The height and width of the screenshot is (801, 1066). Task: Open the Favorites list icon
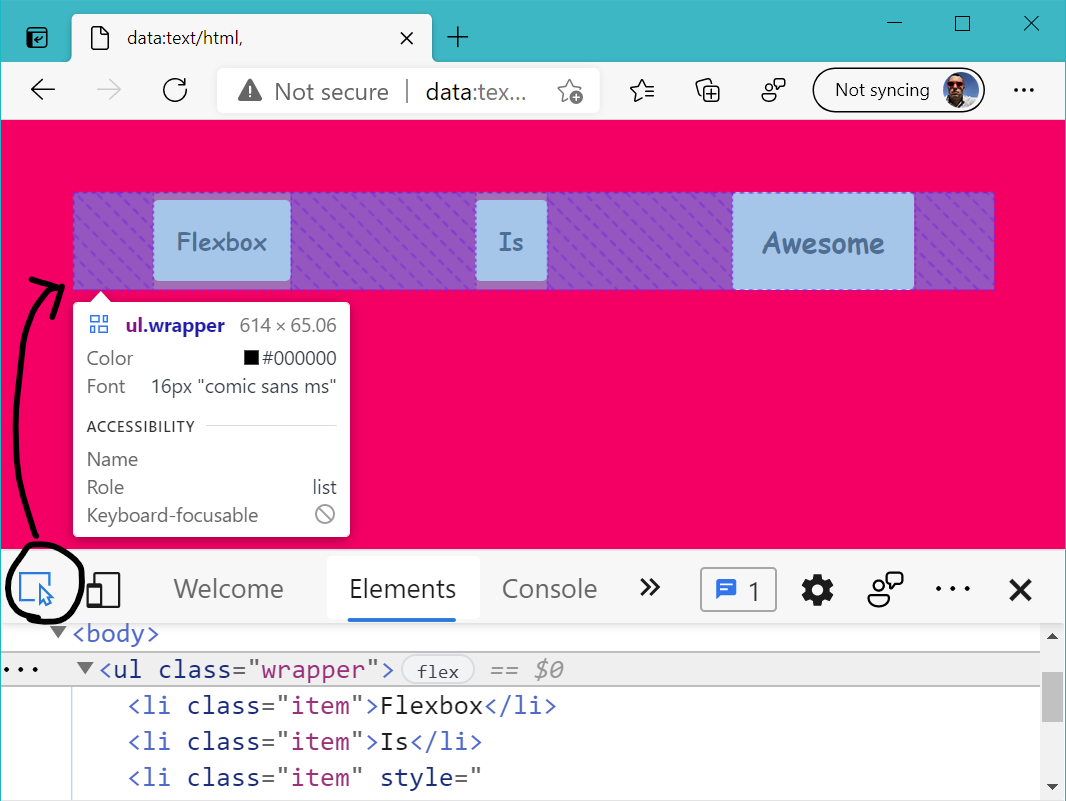[642, 91]
